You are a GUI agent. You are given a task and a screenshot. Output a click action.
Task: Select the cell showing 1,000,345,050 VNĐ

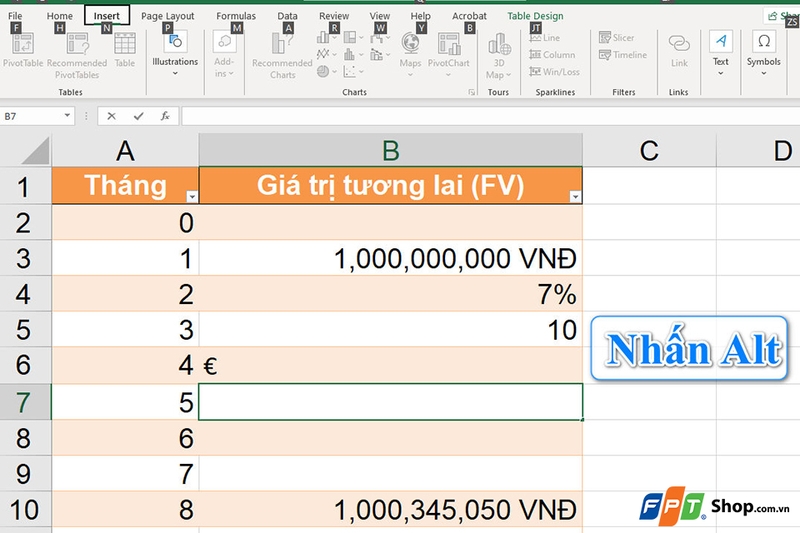[x=390, y=509]
